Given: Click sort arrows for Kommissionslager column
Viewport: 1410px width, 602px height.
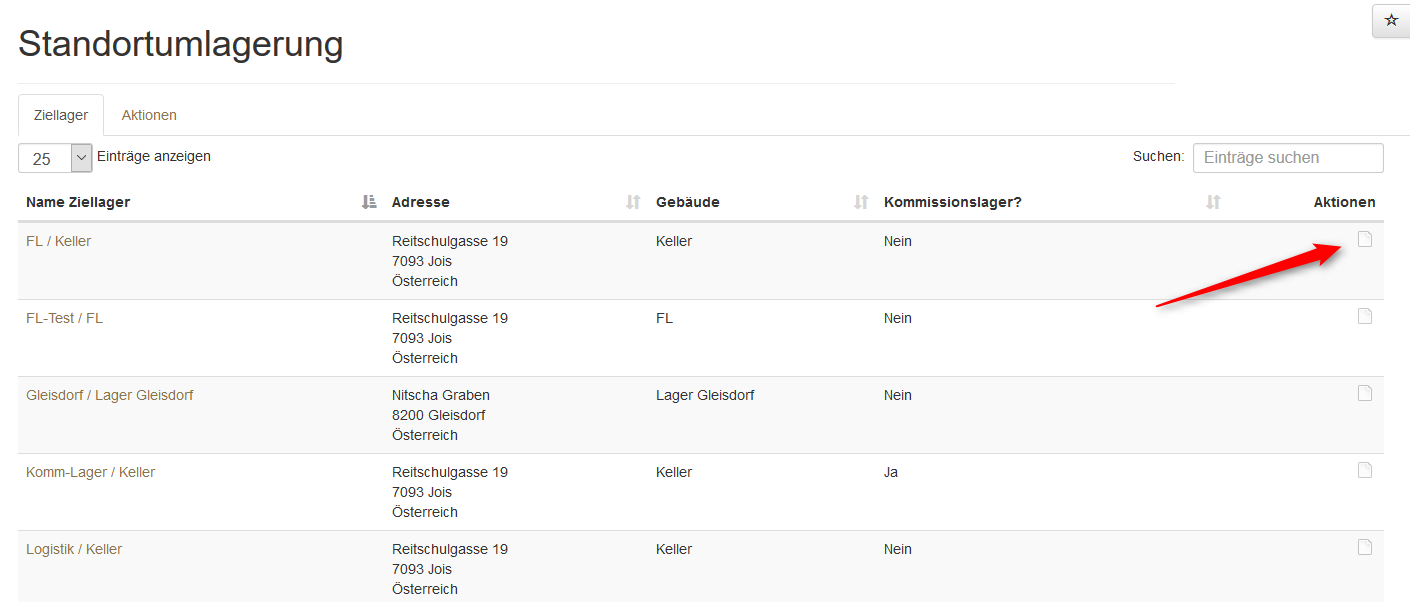Looking at the screenshot, I should 1213,202.
